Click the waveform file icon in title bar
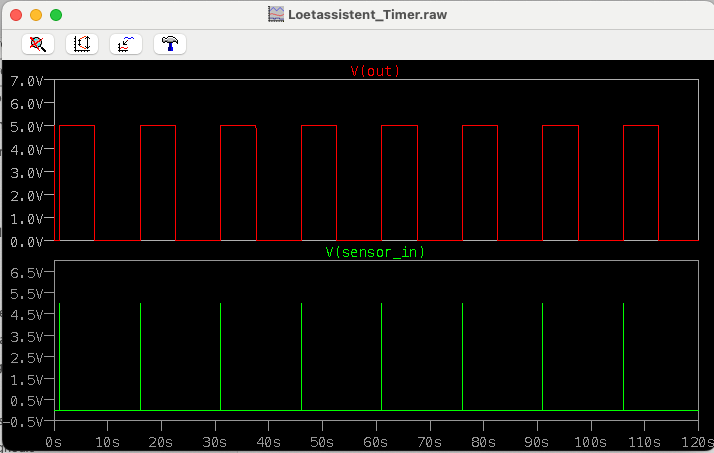714x453 pixels. (x=275, y=15)
